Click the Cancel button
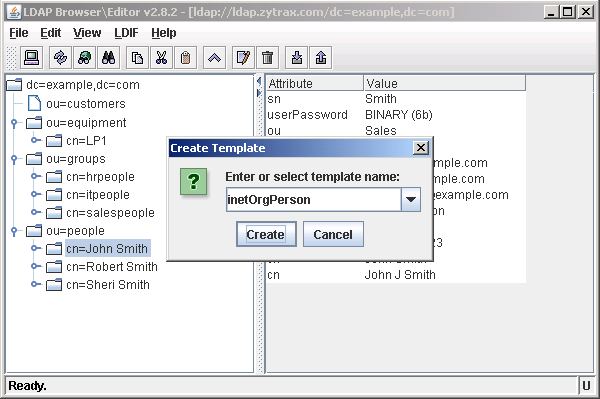600x399 pixels. [x=333, y=234]
